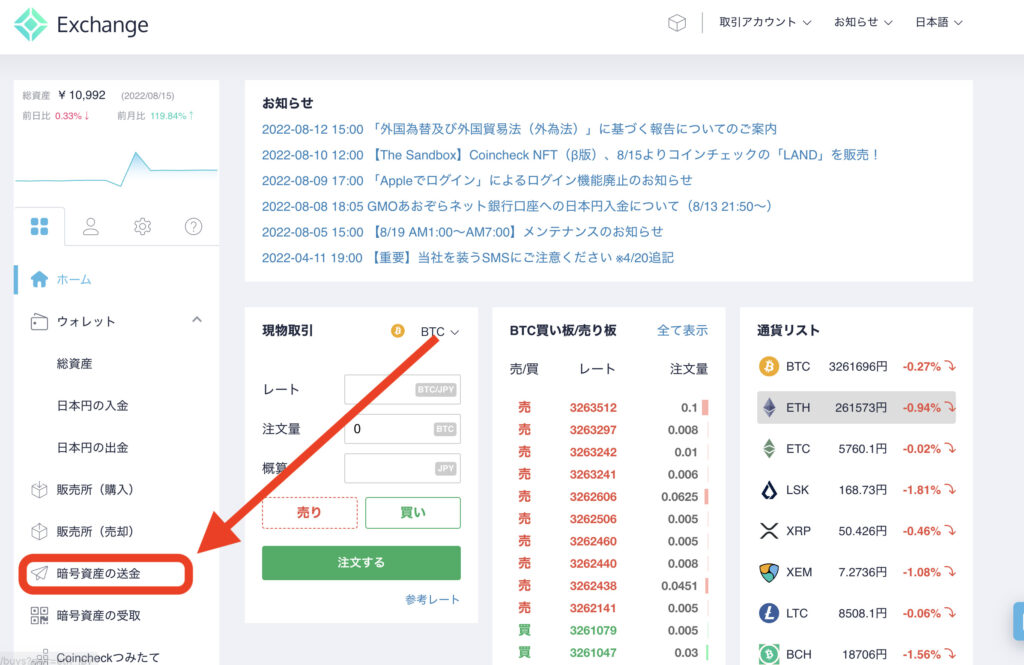
Task: Select the red 売り sell toggle
Action: (309, 512)
